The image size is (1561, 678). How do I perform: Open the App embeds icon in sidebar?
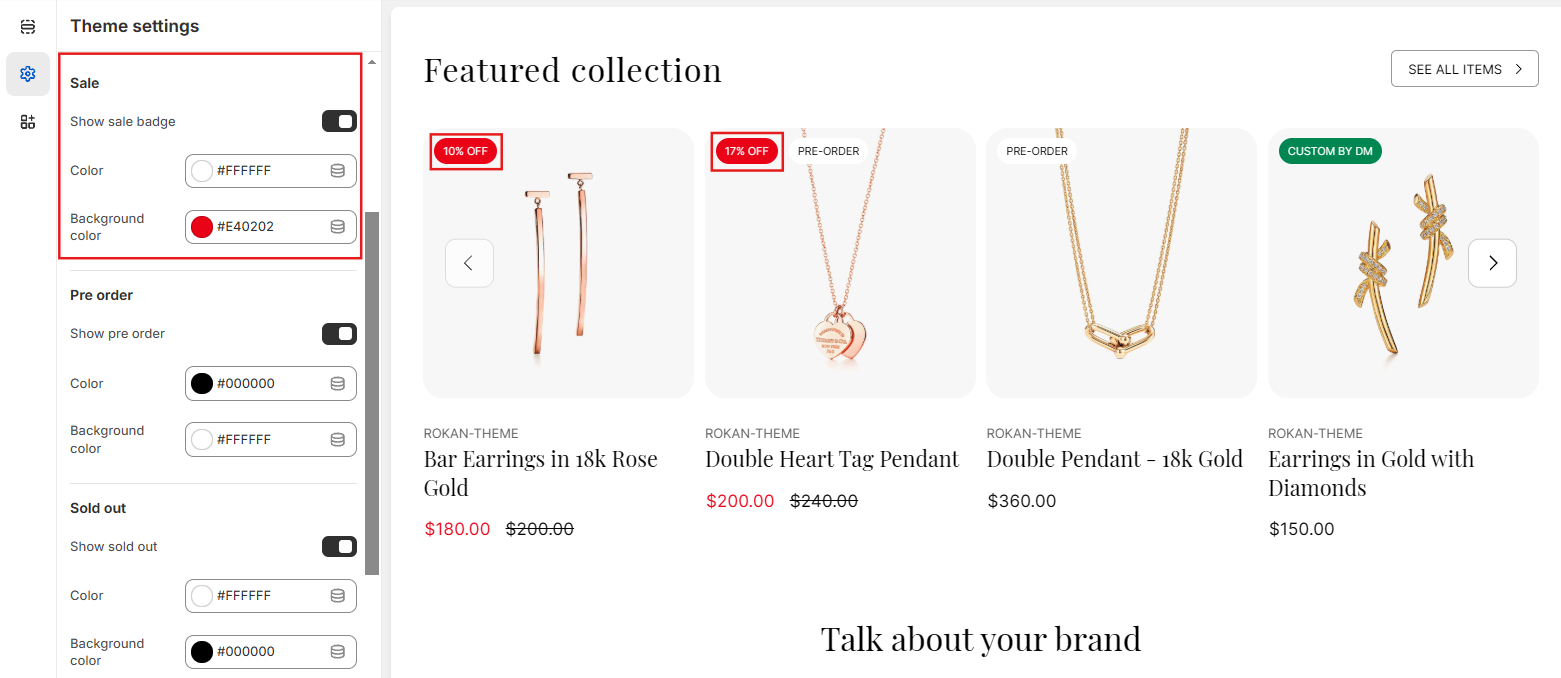pyautogui.click(x=28, y=122)
